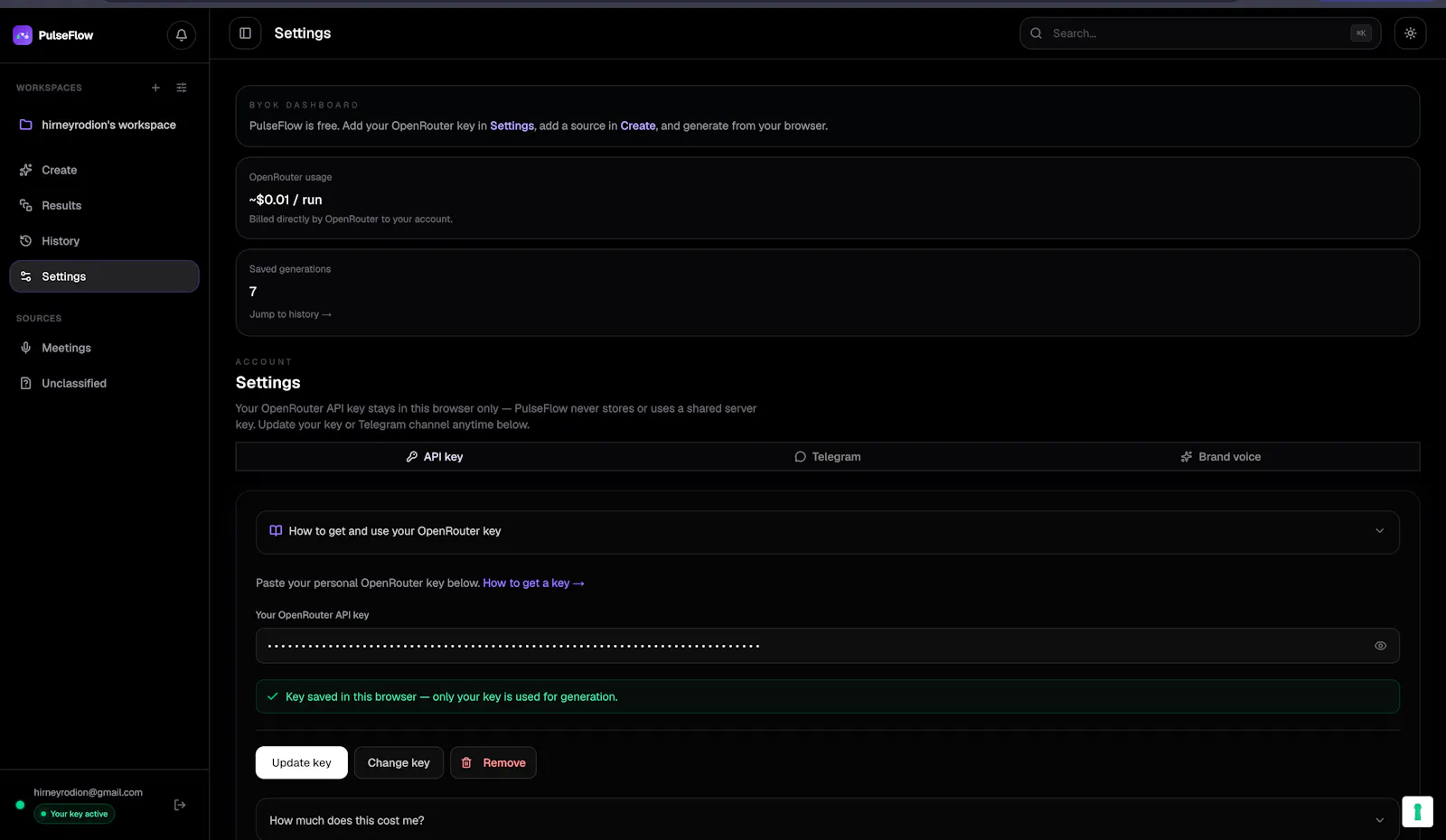Add a new workspace with plus icon

[155, 88]
